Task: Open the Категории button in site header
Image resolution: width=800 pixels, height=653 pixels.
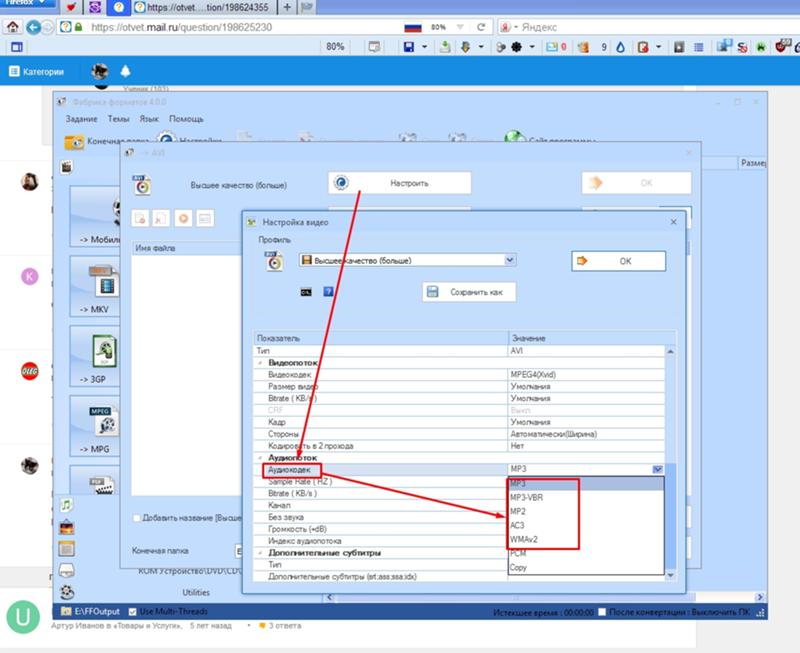Action: tap(37, 71)
